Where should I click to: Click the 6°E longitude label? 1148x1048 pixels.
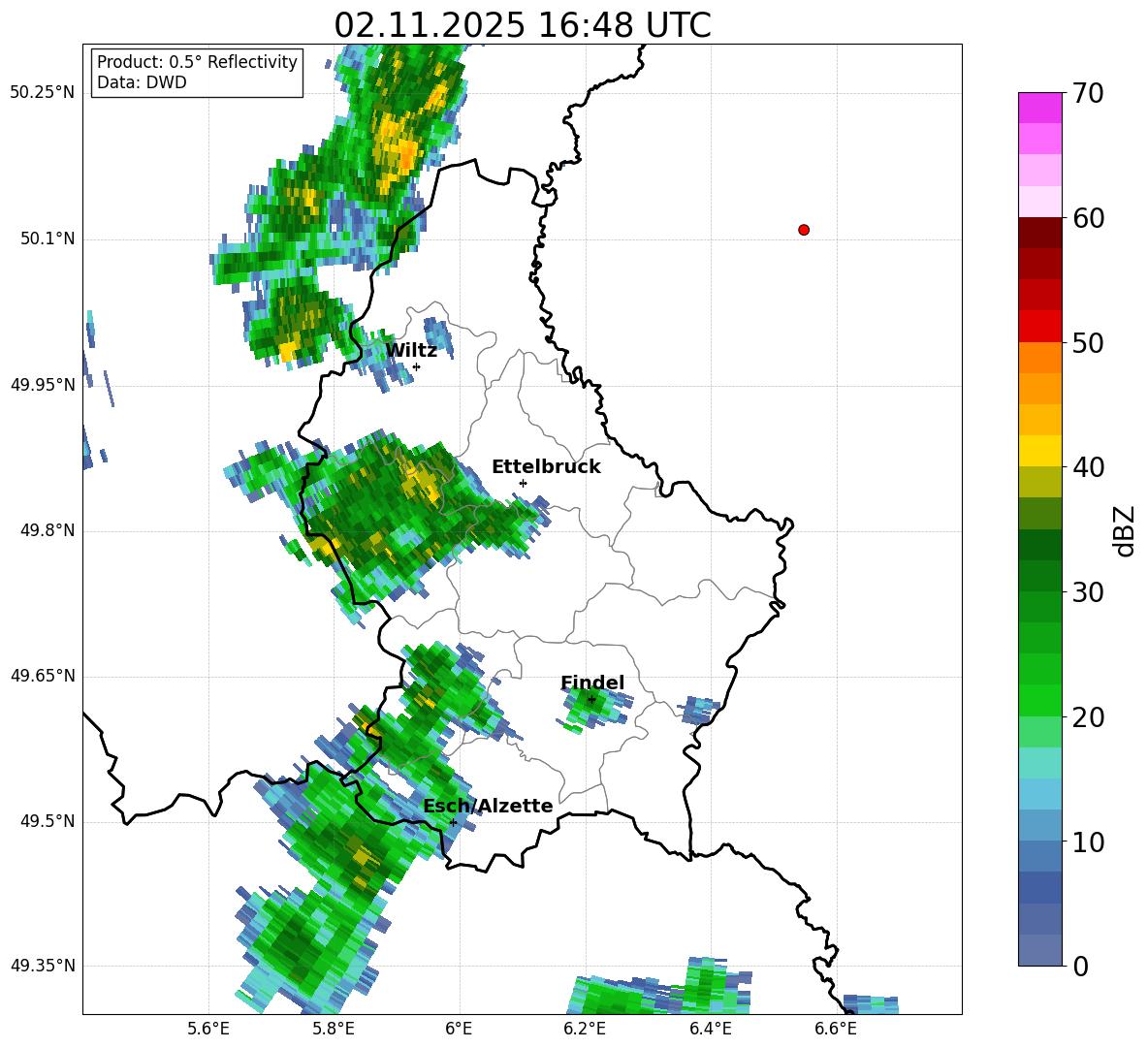[x=459, y=1029]
